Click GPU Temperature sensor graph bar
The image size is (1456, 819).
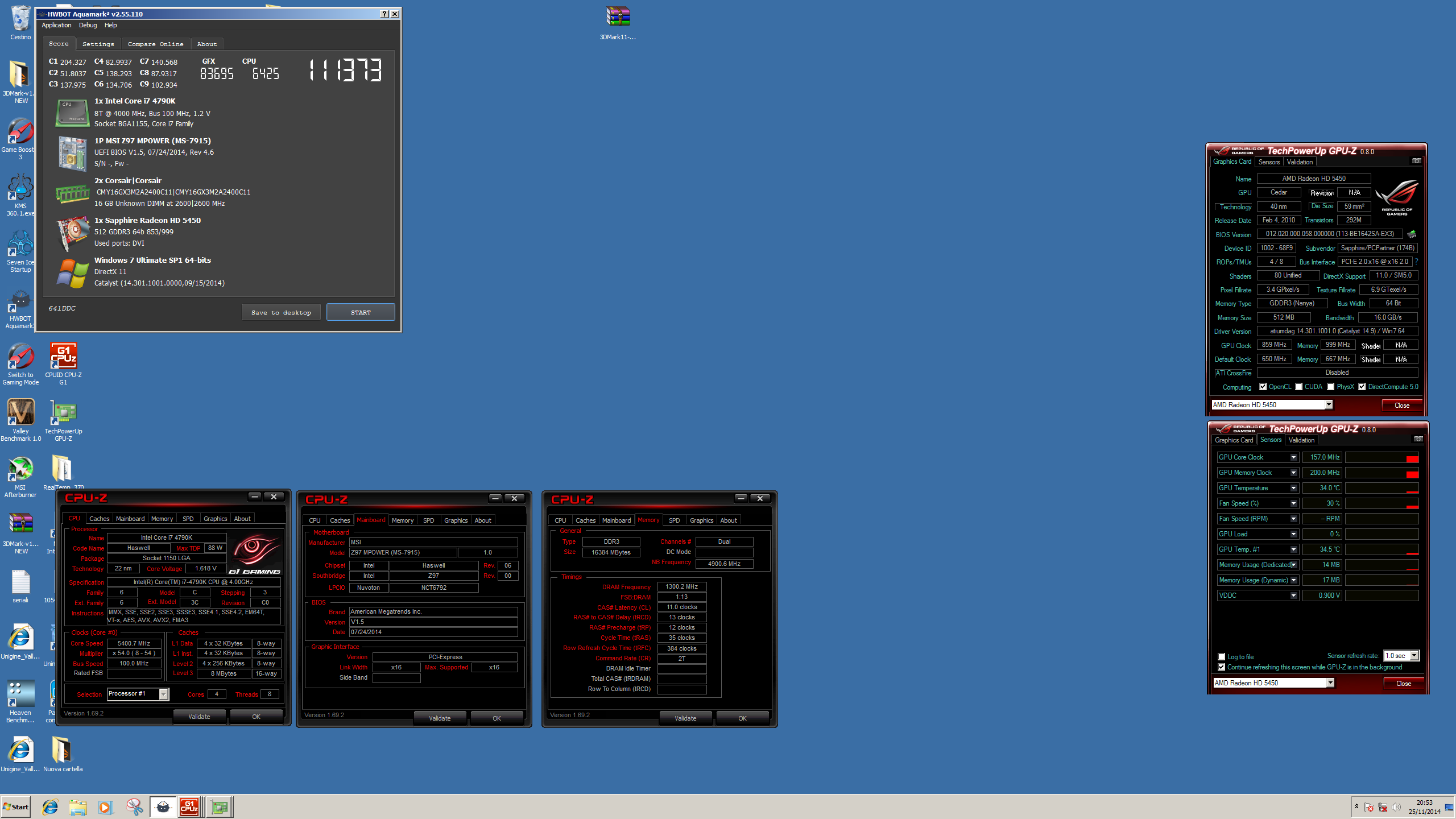1381,488
